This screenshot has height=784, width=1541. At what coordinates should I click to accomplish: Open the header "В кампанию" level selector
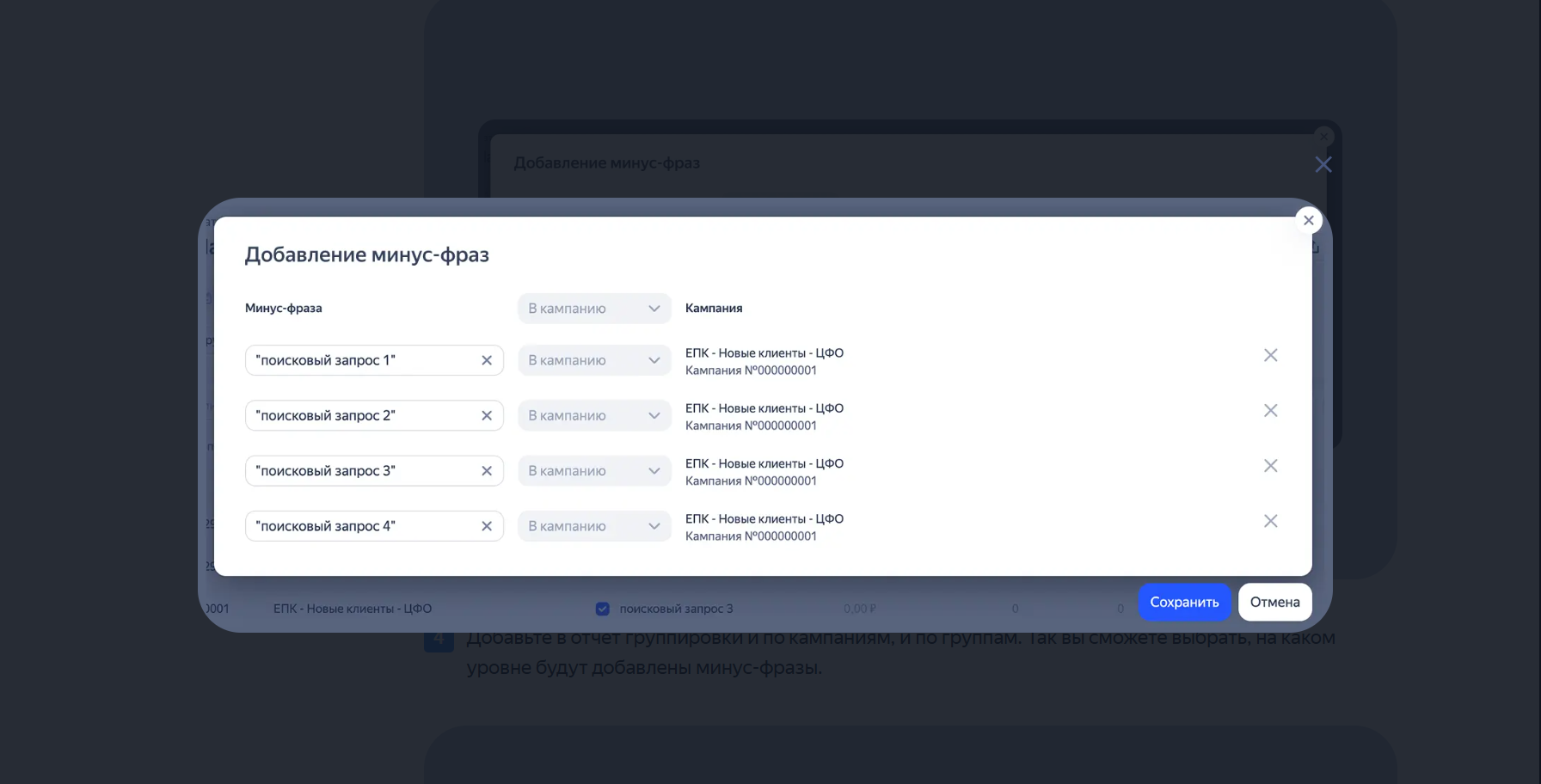click(594, 308)
